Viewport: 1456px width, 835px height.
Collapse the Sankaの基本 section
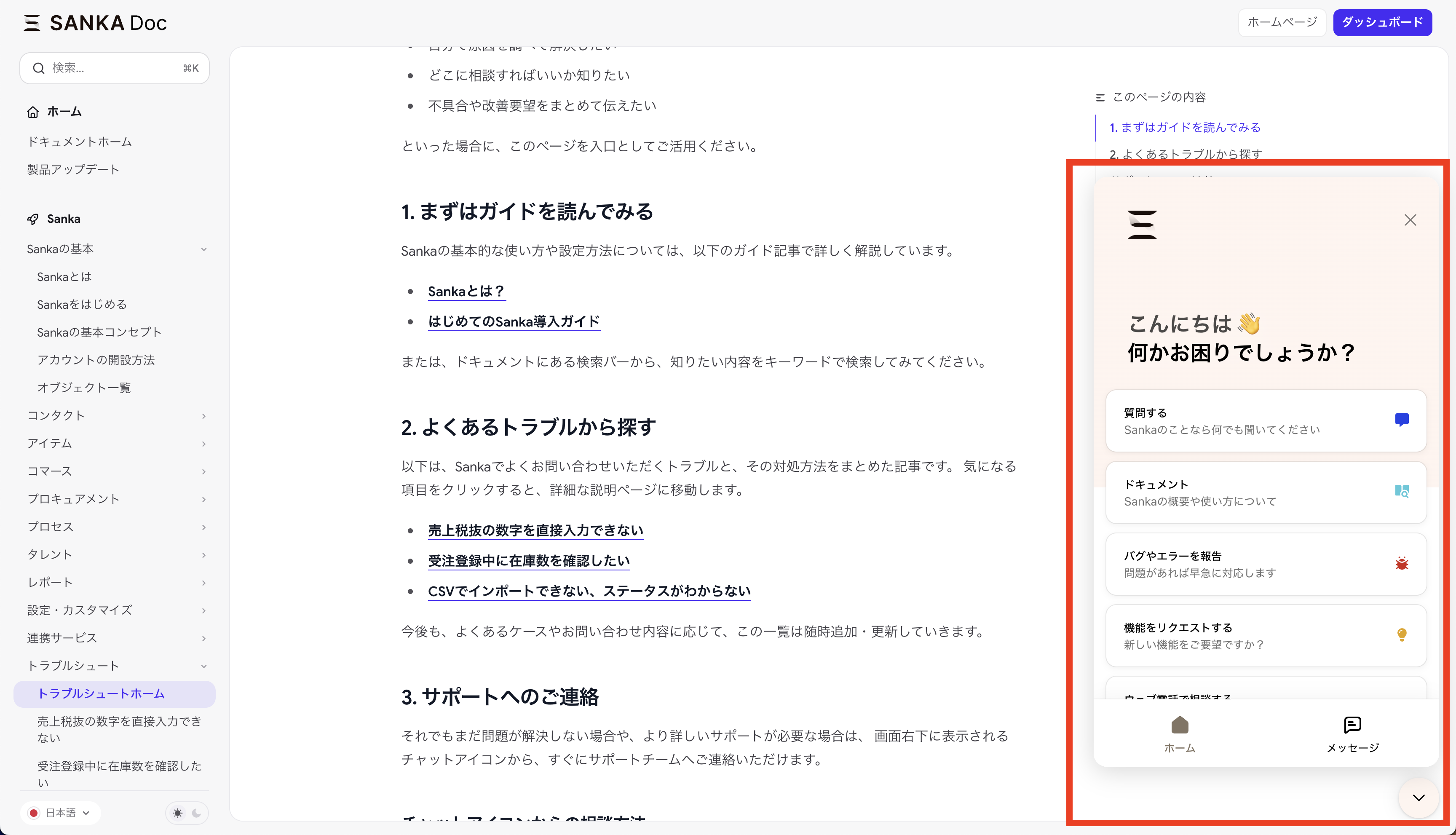coord(204,249)
